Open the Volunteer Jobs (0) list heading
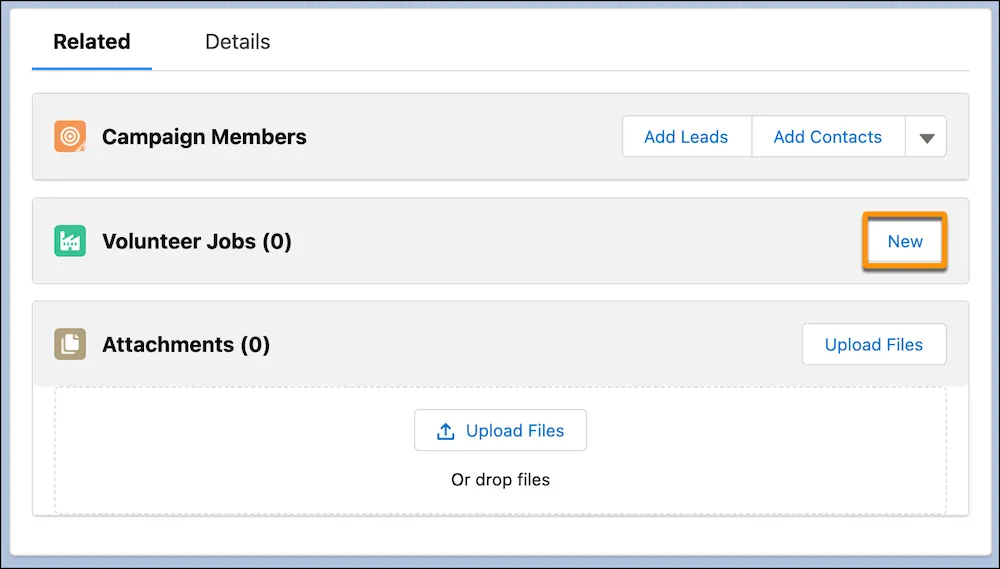 [197, 241]
